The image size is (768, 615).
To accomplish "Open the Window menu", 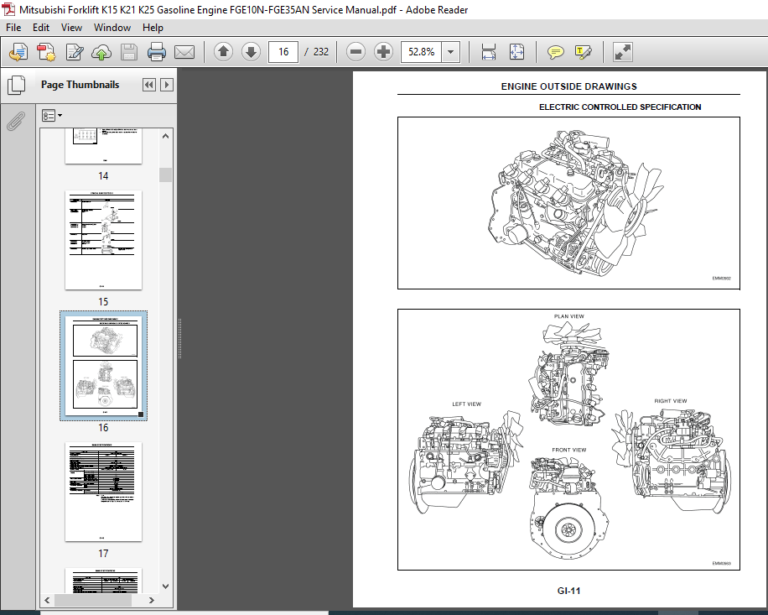I will (112, 27).
